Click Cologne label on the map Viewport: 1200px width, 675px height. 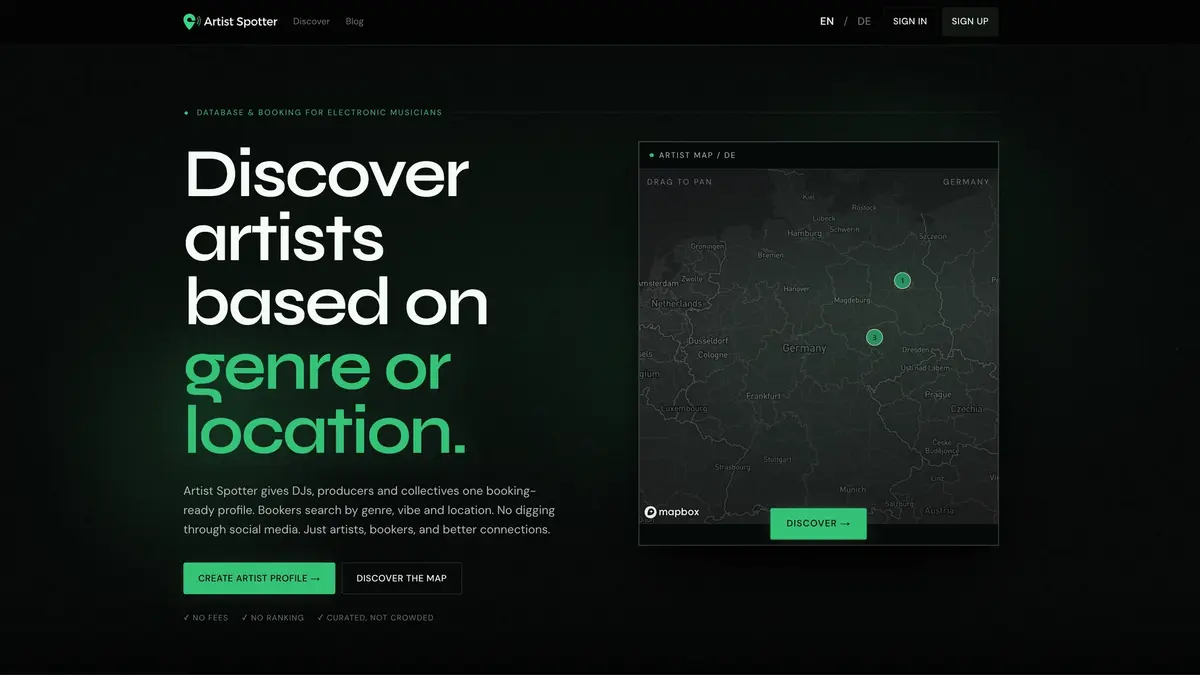[x=713, y=355]
